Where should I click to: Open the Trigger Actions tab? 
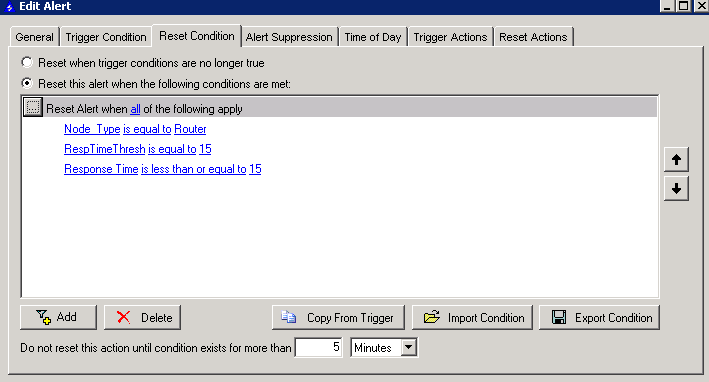click(x=450, y=37)
